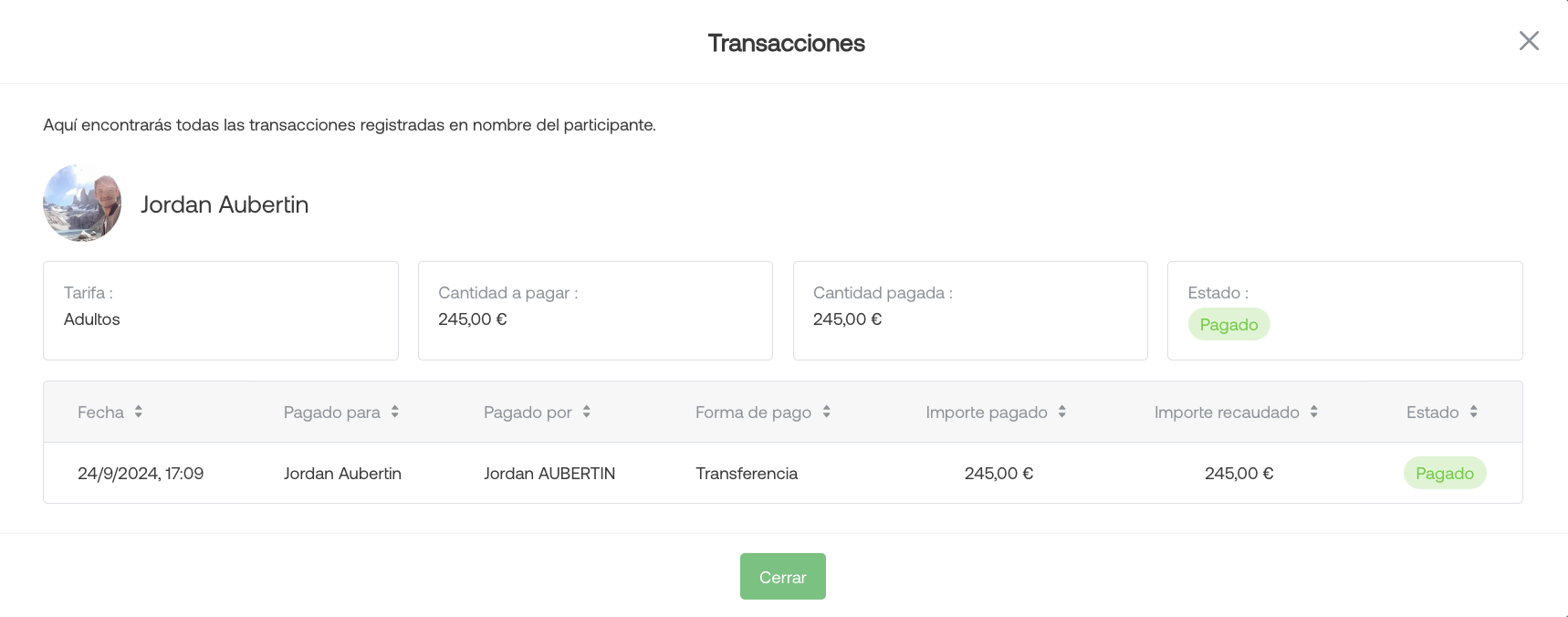Select the Fecha column header
Screen dimensions: 1568x617
tap(100, 412)
